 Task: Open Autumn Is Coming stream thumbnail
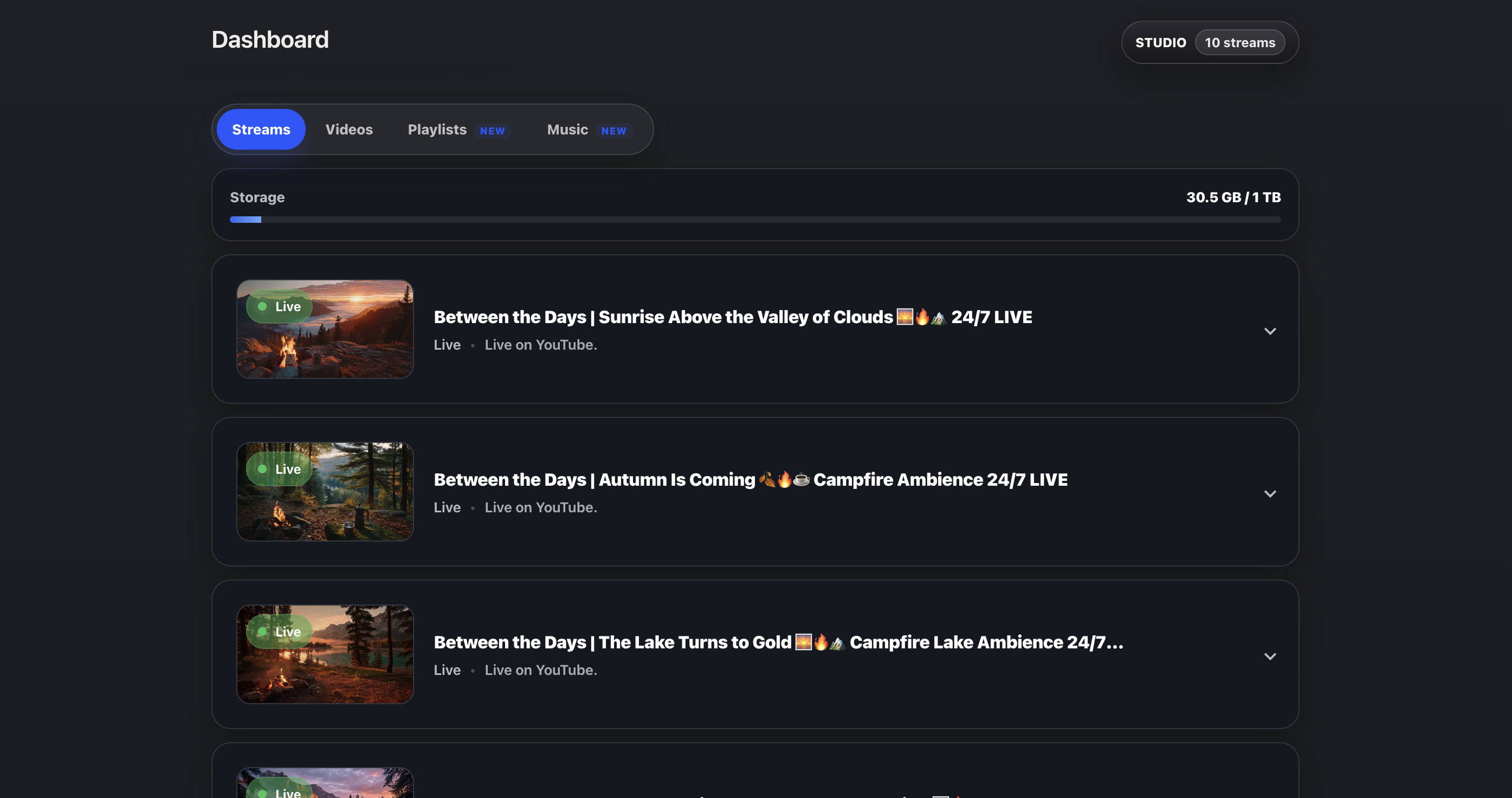325,492
